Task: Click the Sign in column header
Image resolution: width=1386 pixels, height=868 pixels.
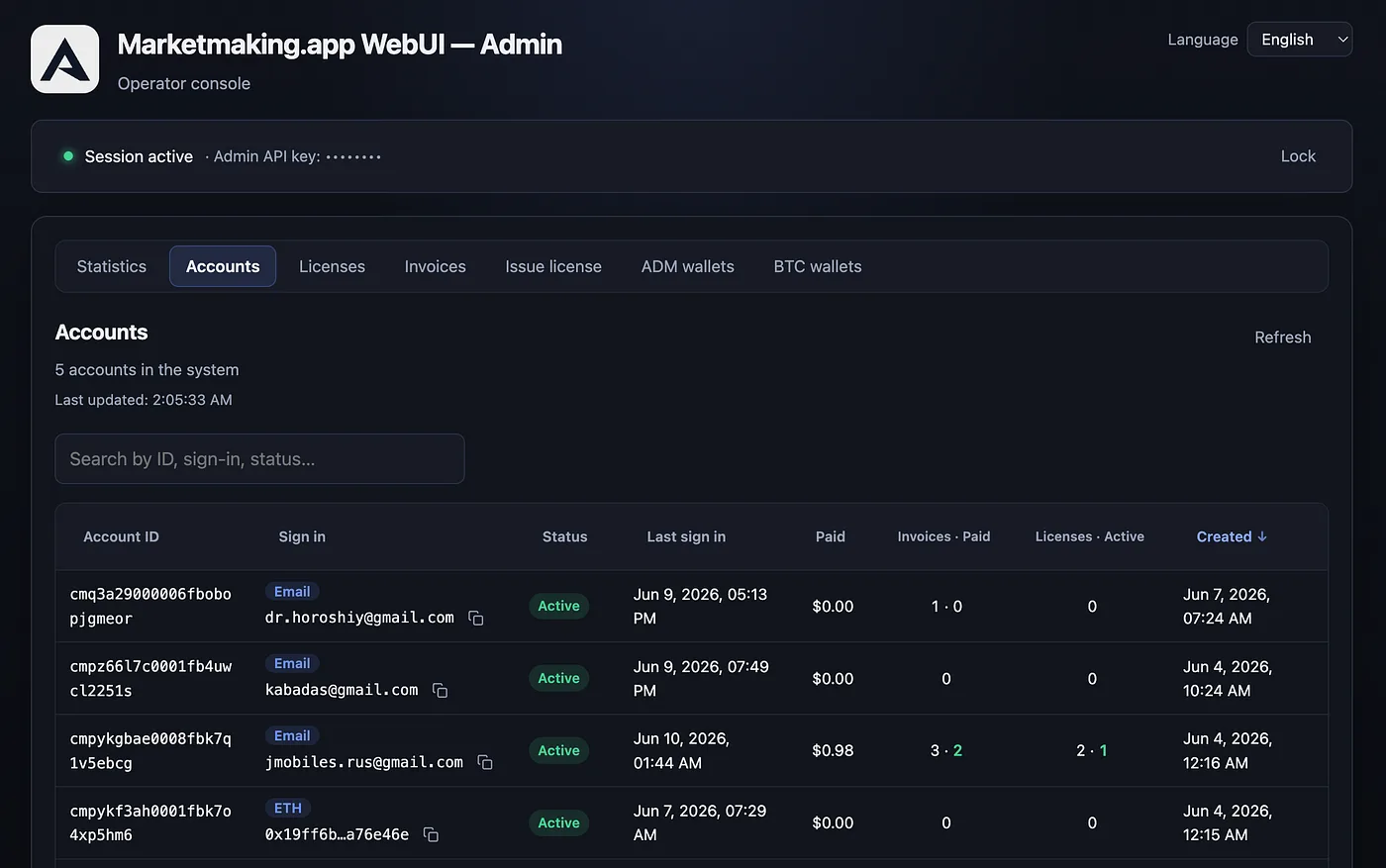Action: point(302,536)
